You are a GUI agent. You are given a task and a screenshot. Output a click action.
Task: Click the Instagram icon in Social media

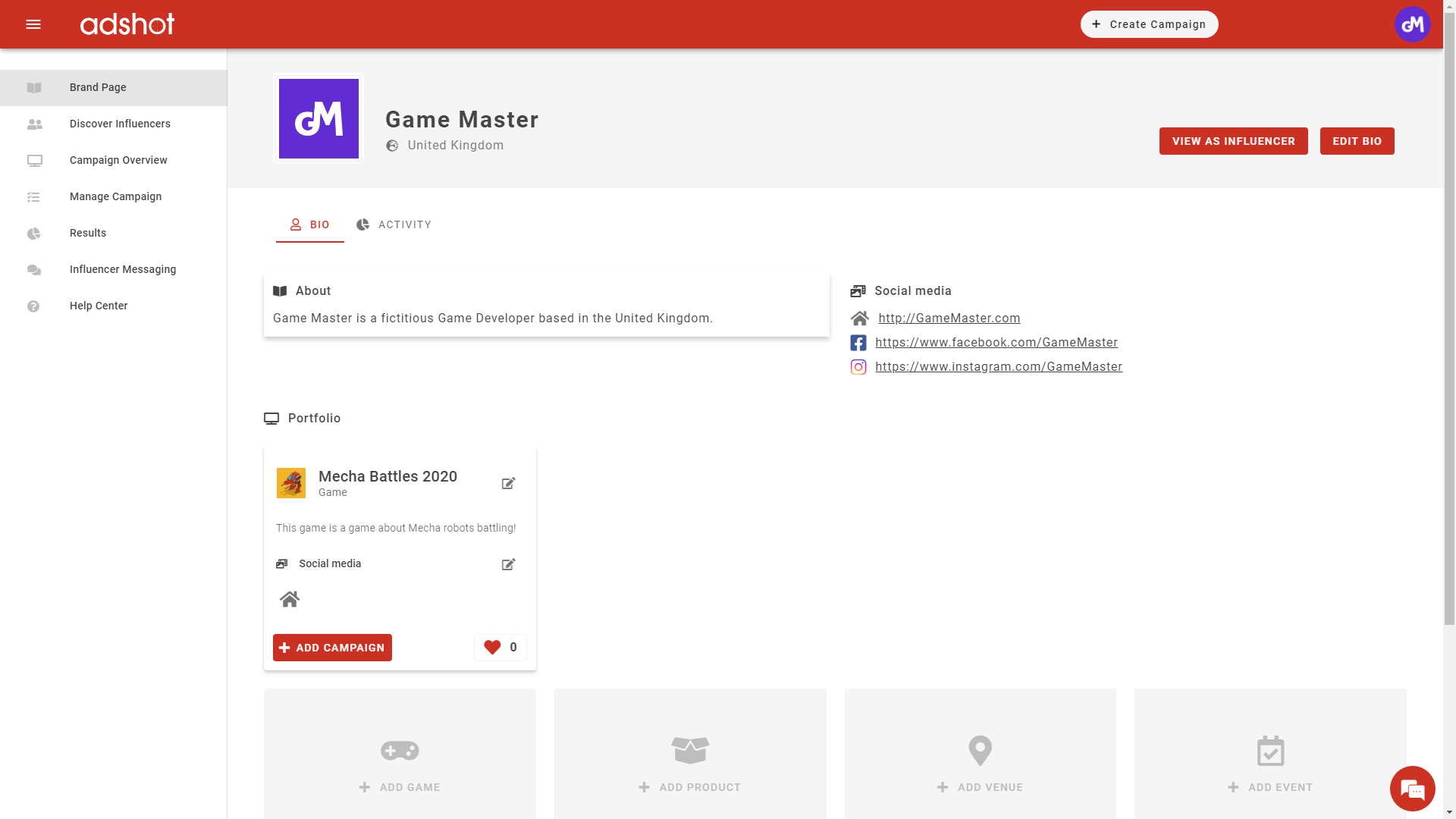[x=858, y=367]
